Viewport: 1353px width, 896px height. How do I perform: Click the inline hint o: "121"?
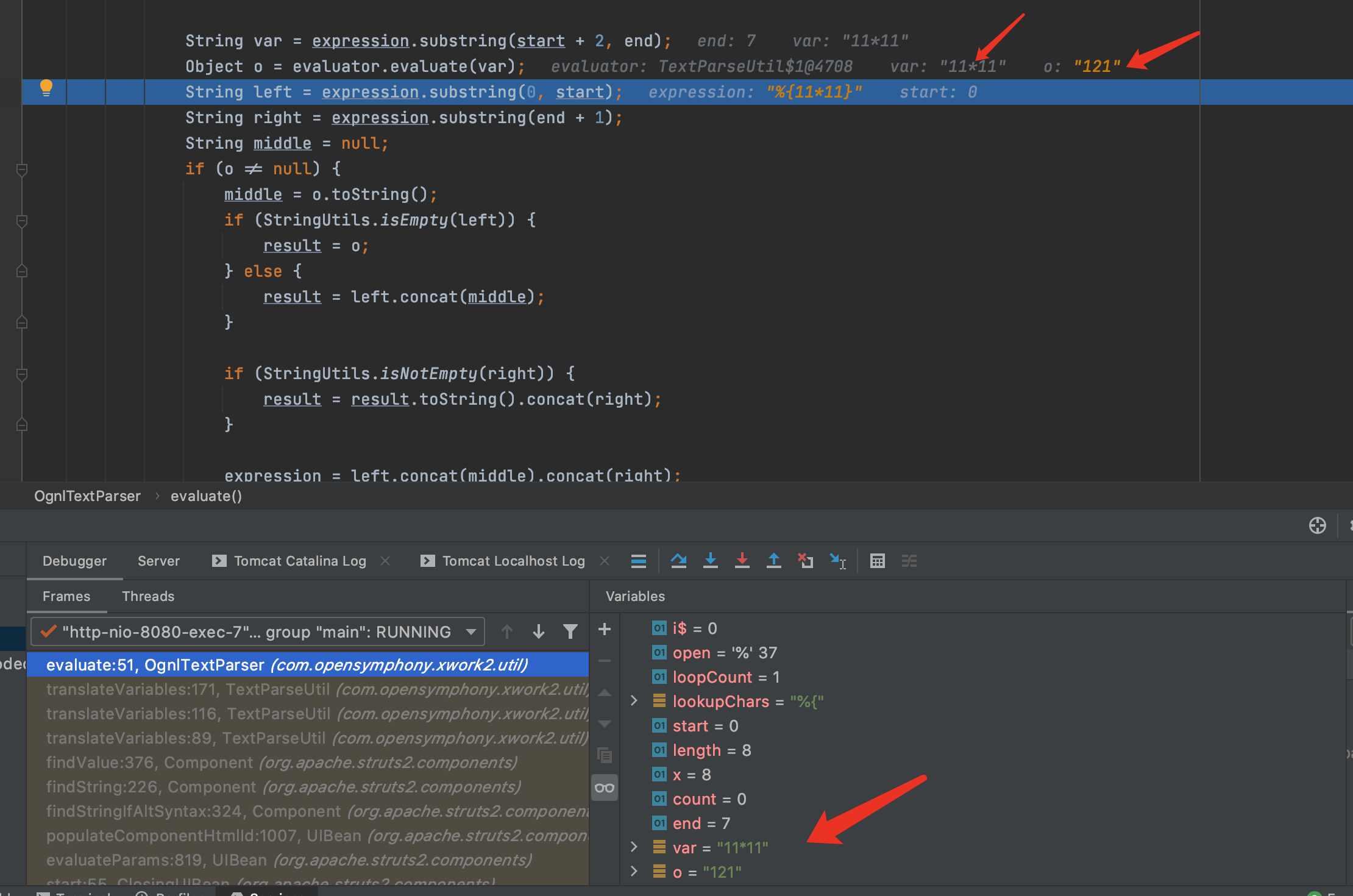point(1082,66)
